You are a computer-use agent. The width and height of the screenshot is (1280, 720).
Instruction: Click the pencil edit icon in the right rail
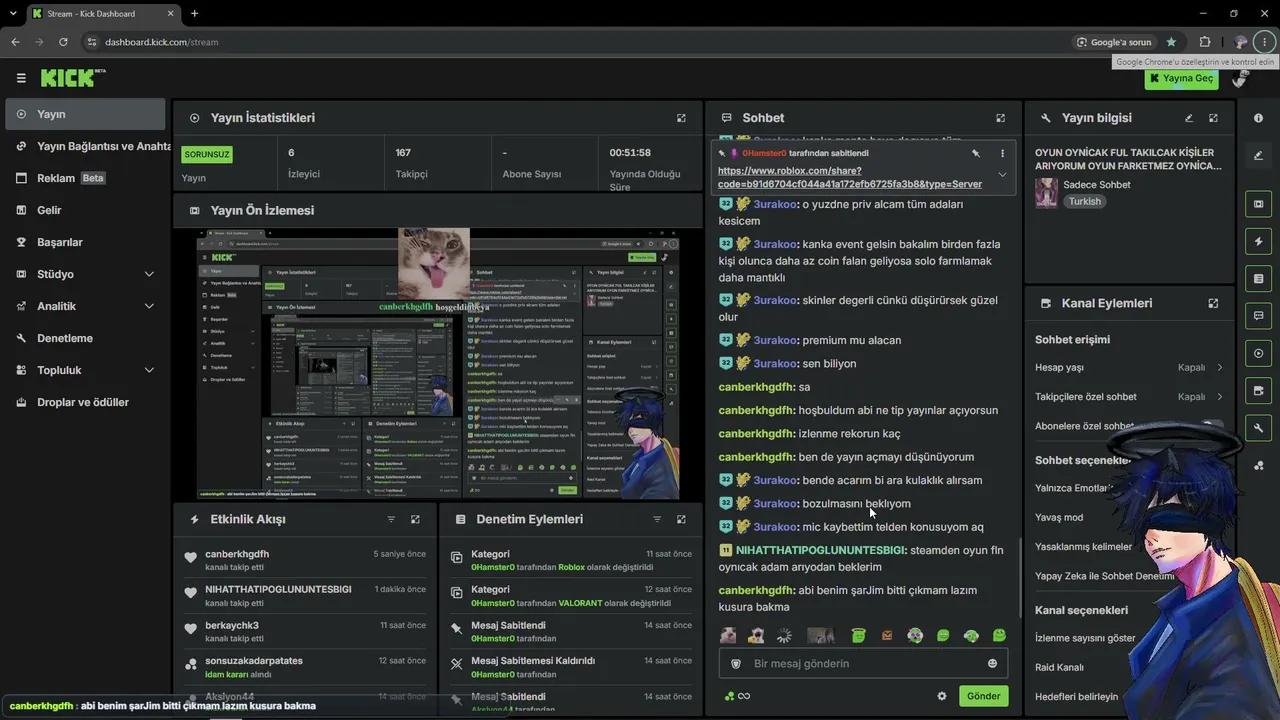[1258, 155]
